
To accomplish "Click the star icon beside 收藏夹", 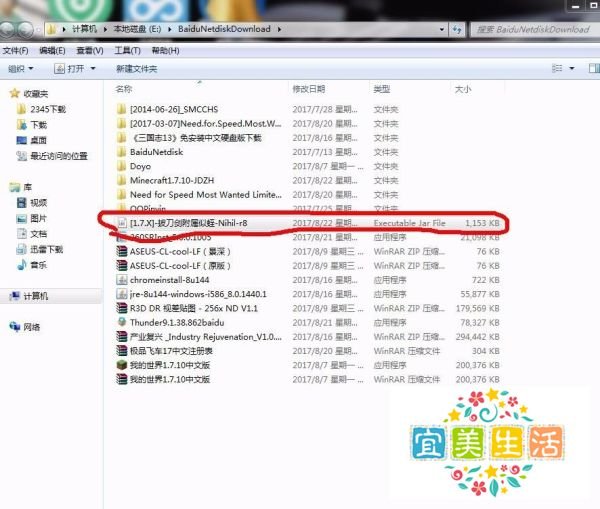I will click(15, 93).
